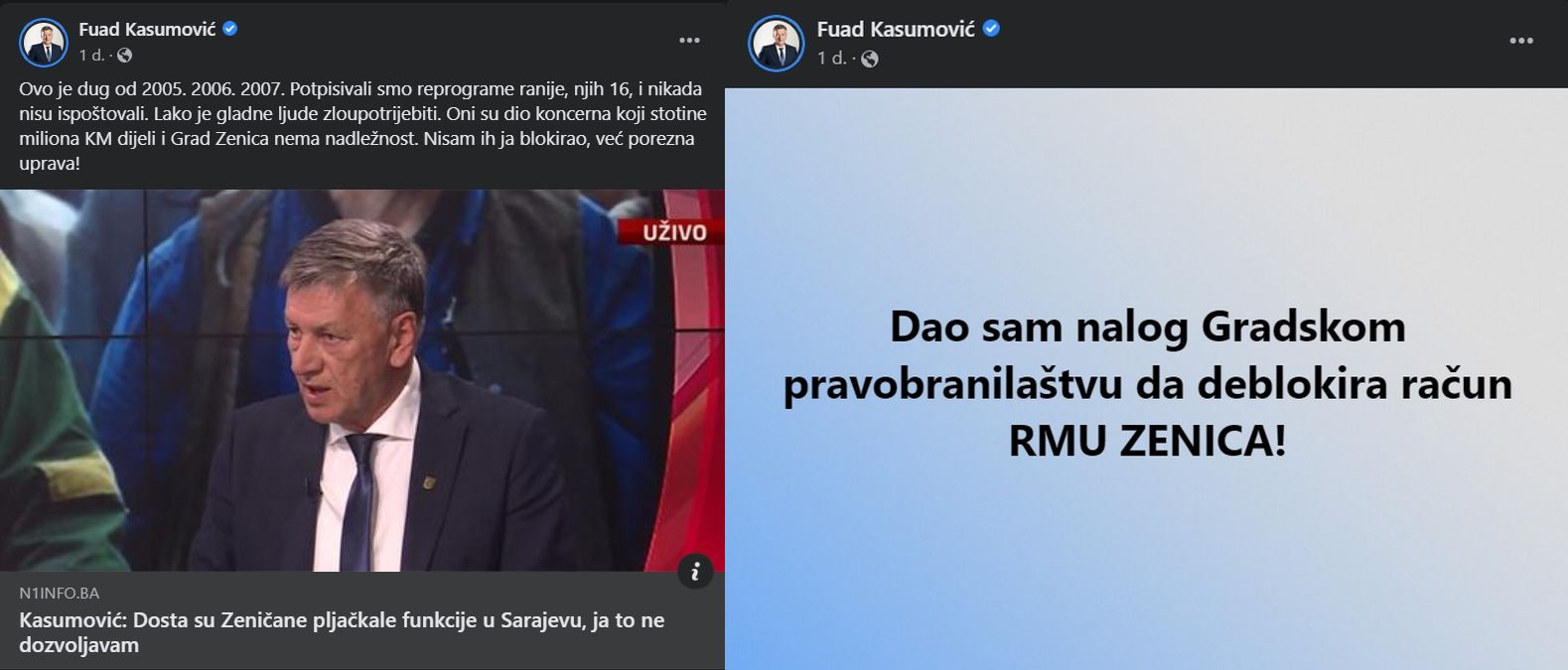The height and width of the screenshot is (670, 1568).
Task: Click the left post's profile avatar
Action: click(x=43, y=43)
